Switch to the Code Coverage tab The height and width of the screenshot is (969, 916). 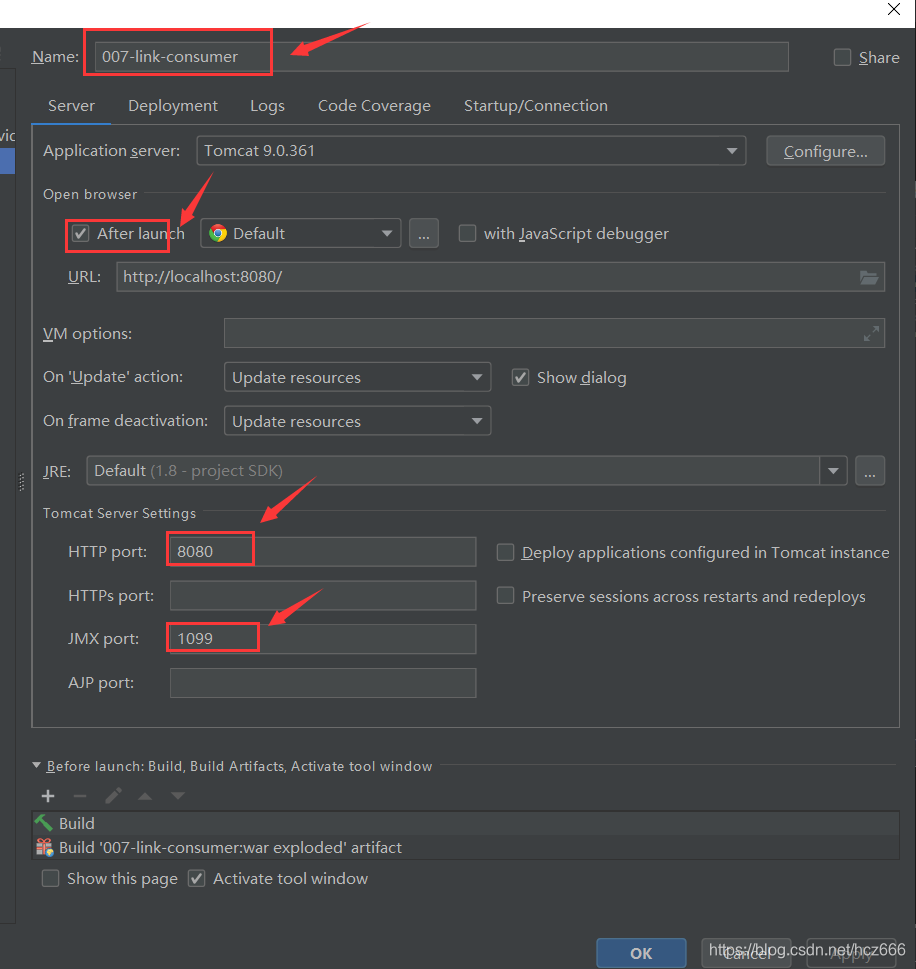click(x=374, y=106)
